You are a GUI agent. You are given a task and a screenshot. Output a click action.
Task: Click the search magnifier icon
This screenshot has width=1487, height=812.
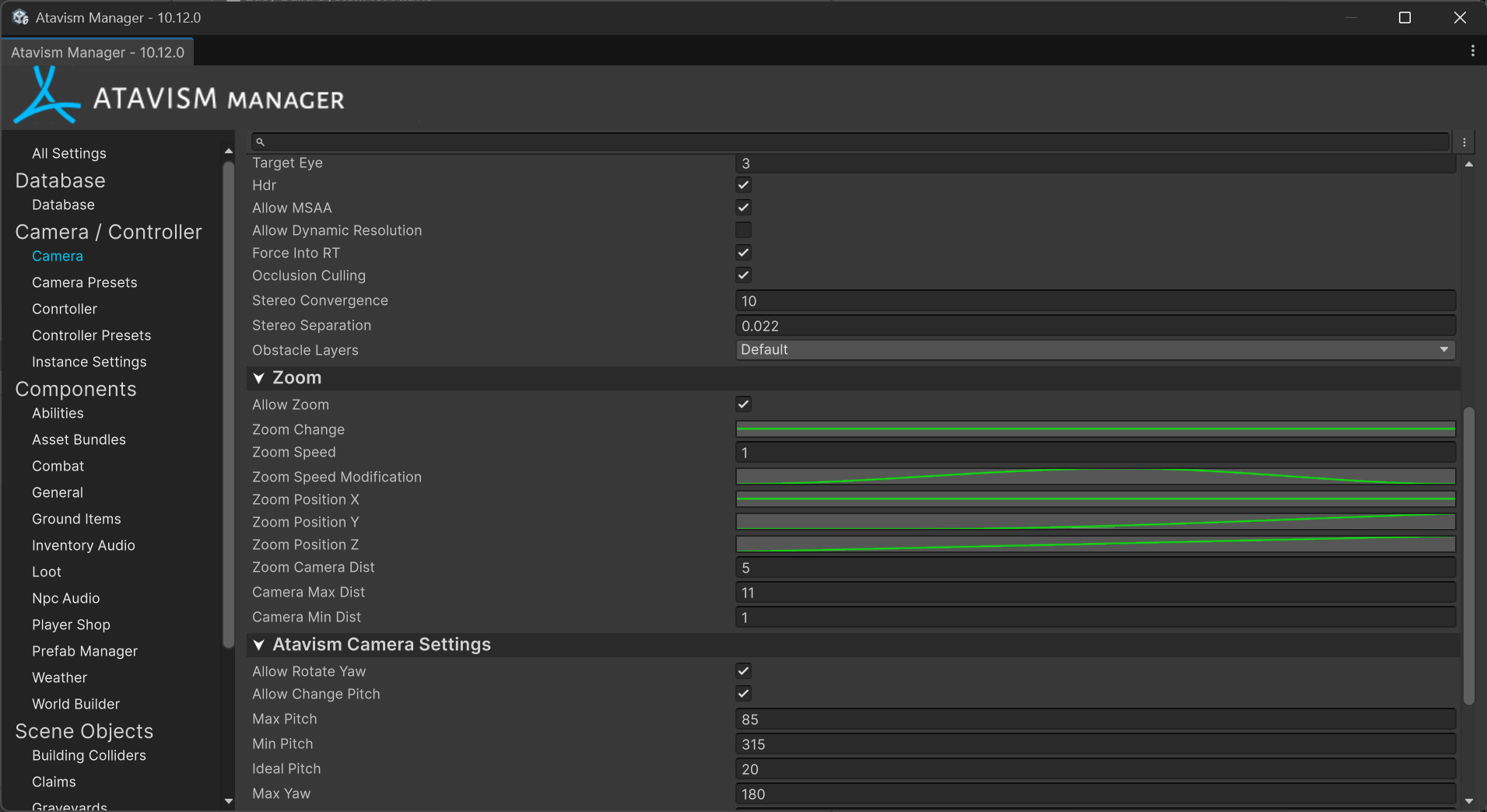coord(261,142)
